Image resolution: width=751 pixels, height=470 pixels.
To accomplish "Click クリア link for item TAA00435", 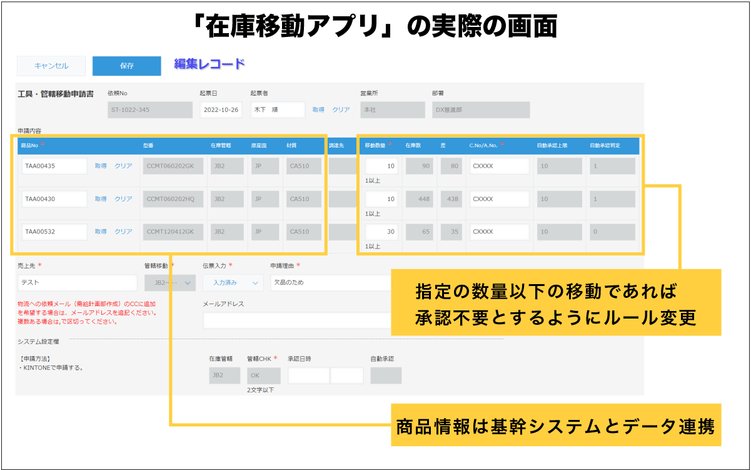I will tap(124, 166).
